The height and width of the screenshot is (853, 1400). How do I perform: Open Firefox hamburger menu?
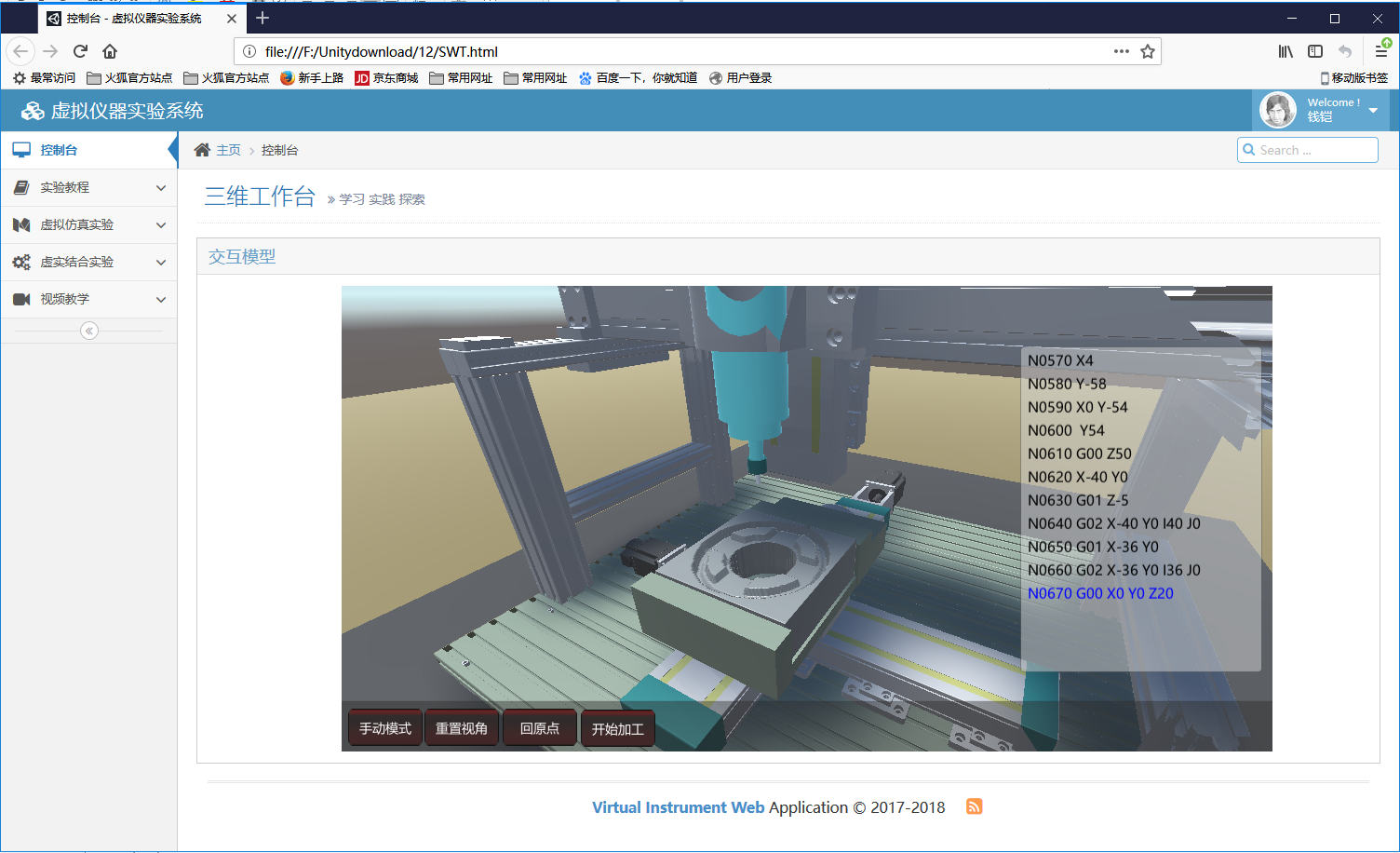(x=1381, y=52)
